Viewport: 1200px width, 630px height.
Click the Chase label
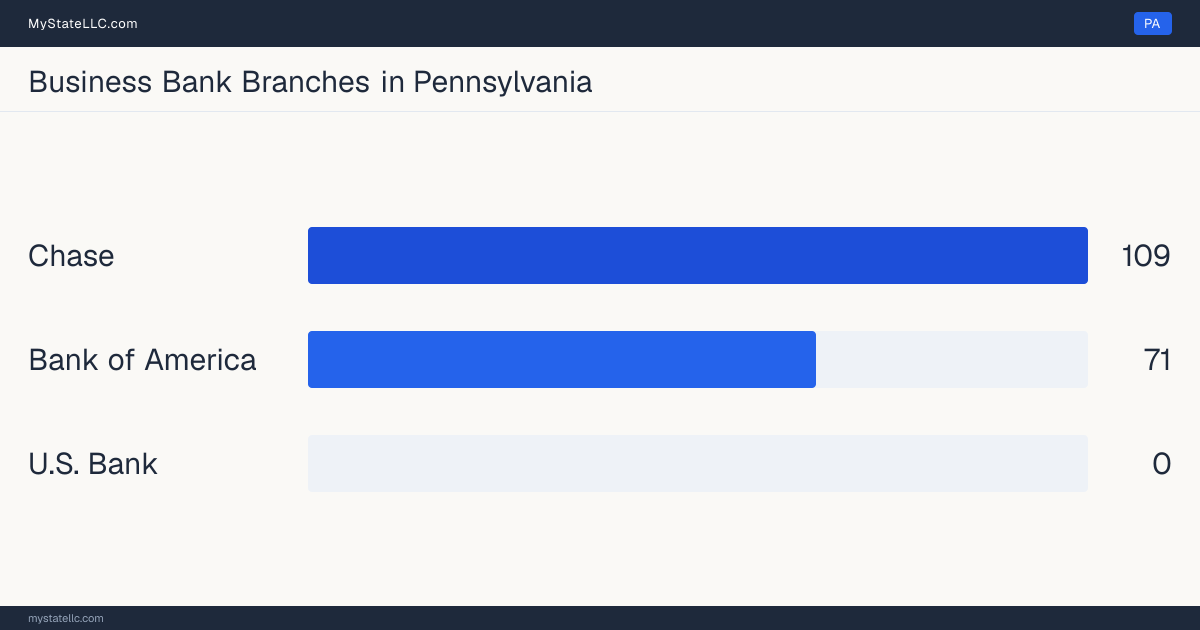tap(71, 256)
